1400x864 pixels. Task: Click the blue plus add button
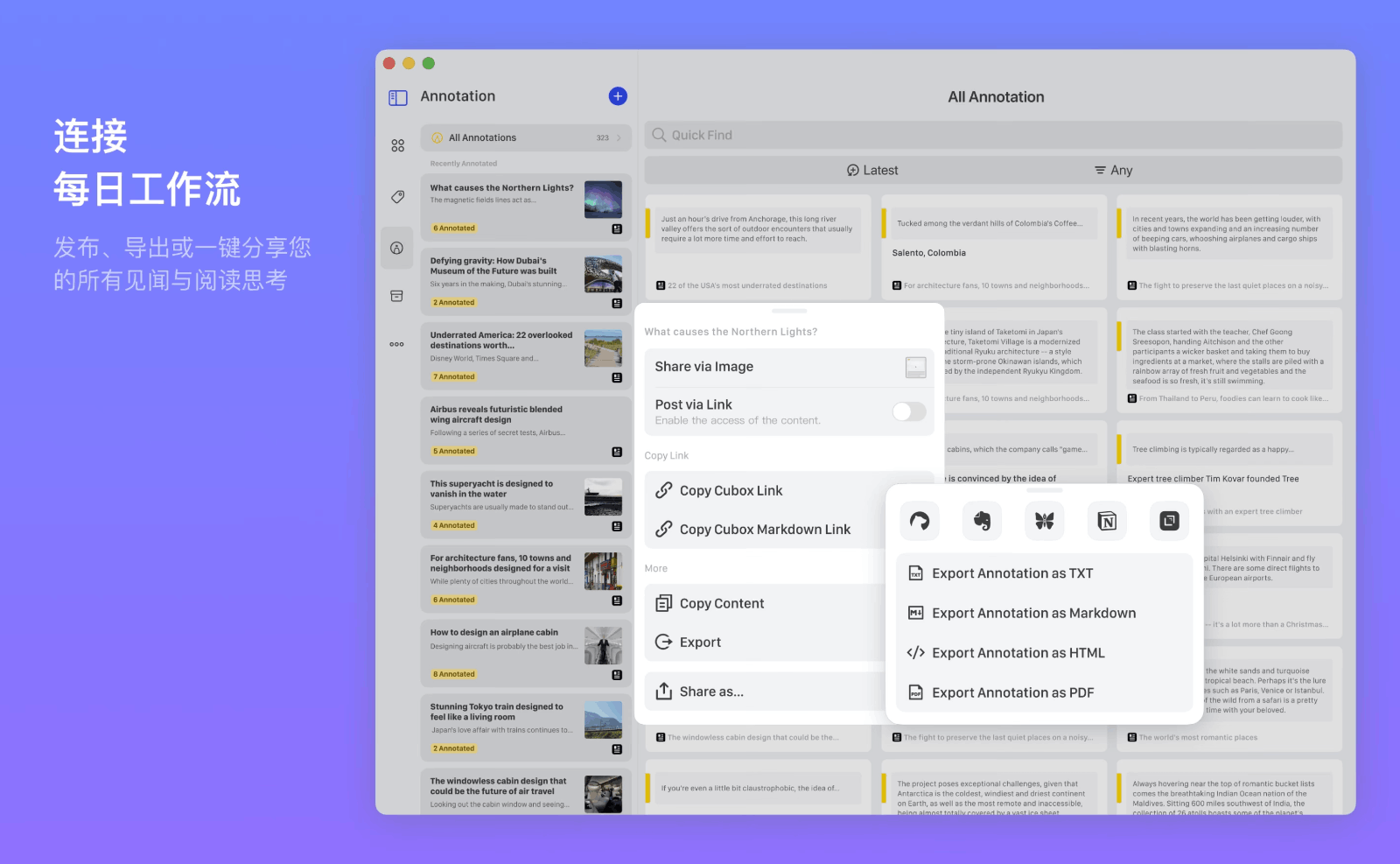click(x=618, y=96)
